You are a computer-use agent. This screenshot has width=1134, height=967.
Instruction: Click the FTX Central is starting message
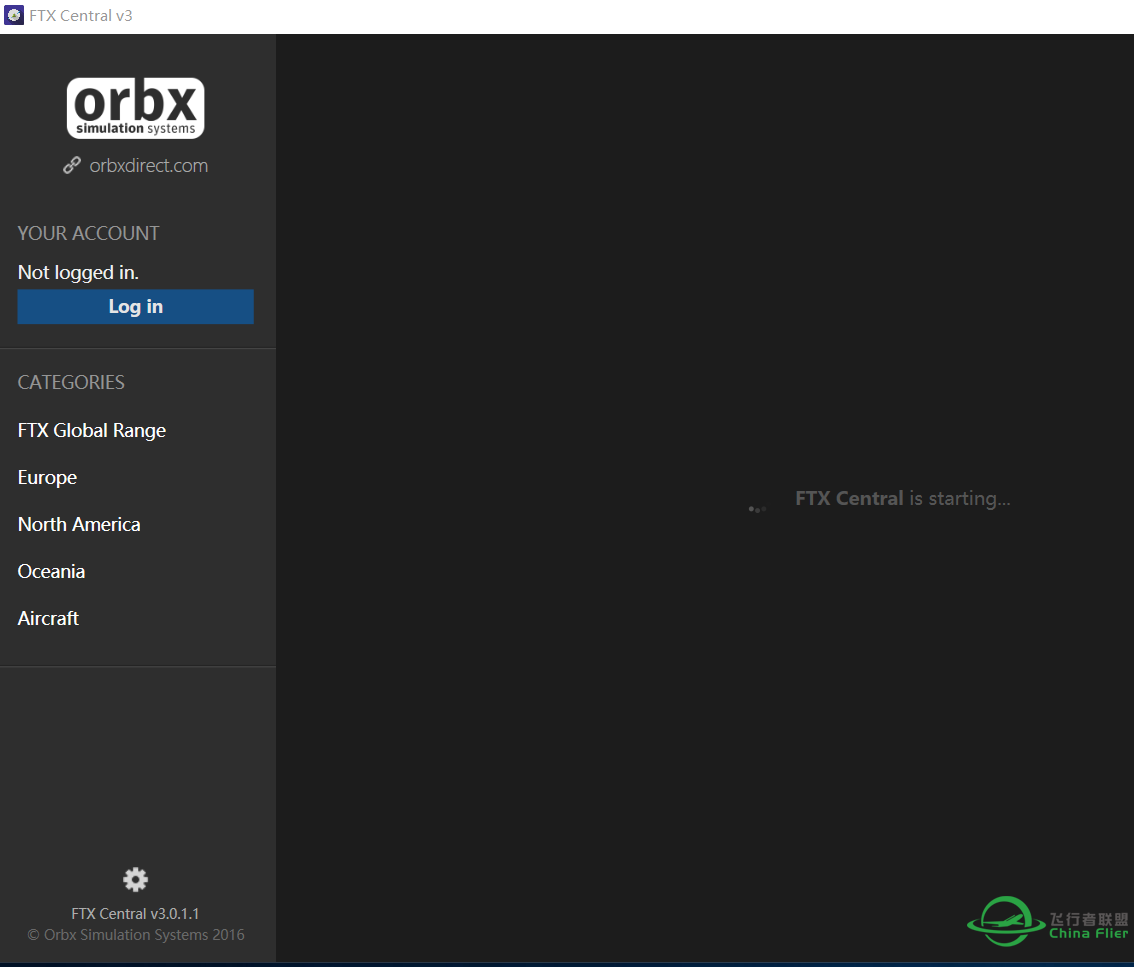(x=902, y=498)
